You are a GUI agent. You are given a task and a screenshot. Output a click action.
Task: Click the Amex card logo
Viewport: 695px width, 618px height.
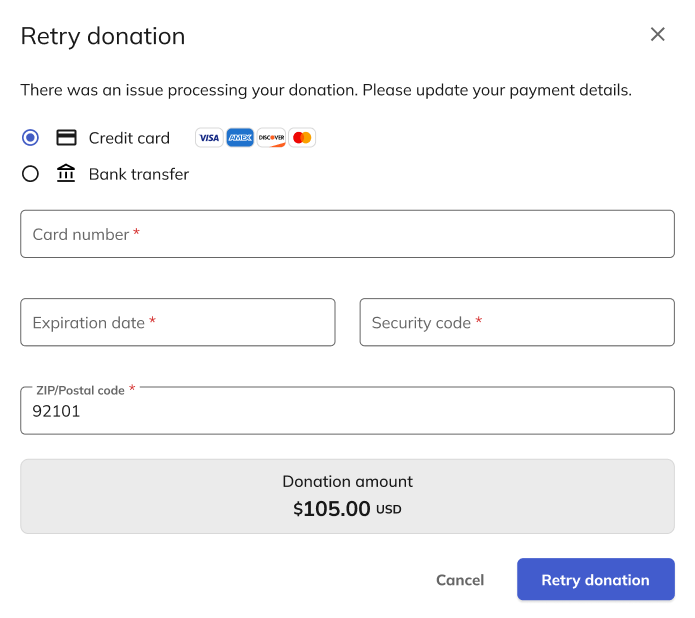[x=240, y=138]
